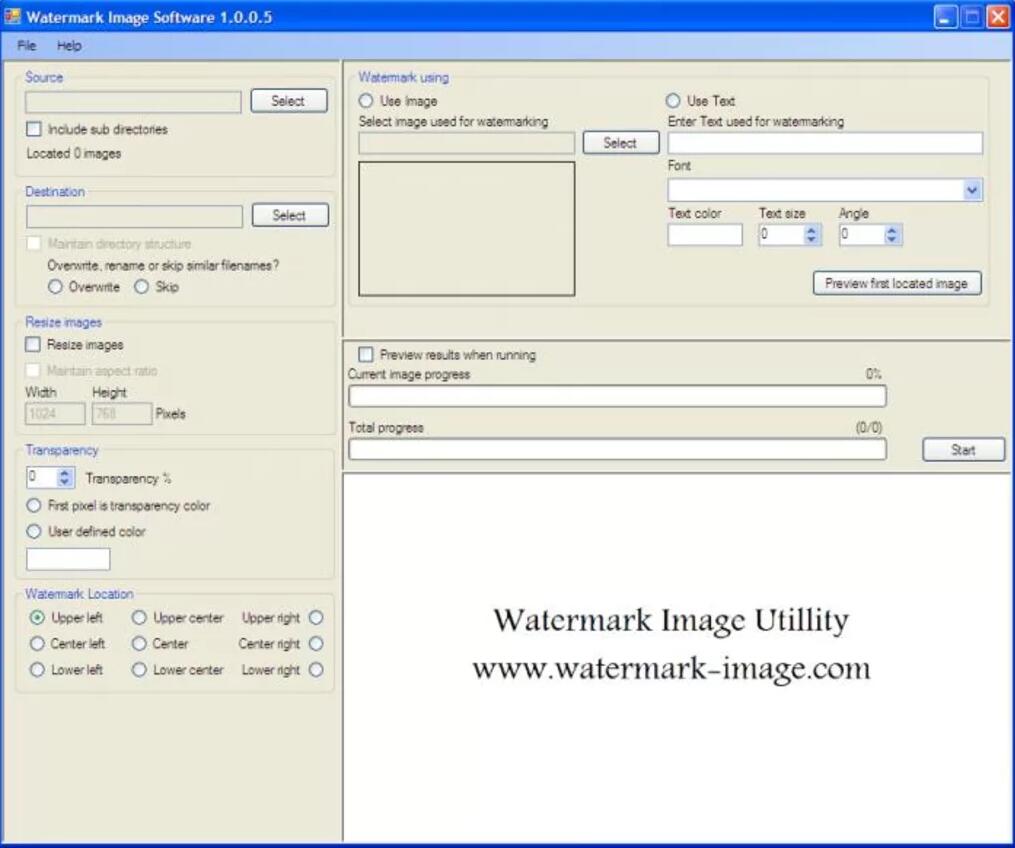
Task: Select the Use Image radio option
Action: coord(366,101)
